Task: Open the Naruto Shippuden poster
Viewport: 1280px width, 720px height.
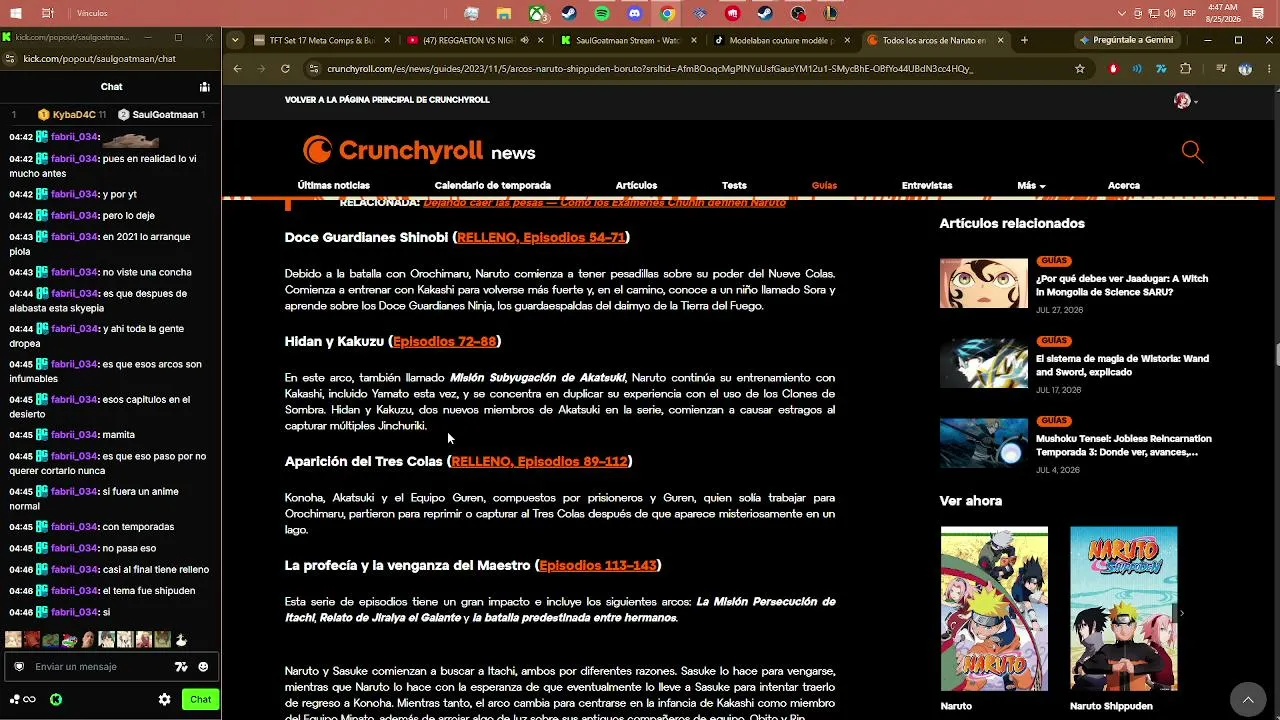Action: (x=1123, y=609)
